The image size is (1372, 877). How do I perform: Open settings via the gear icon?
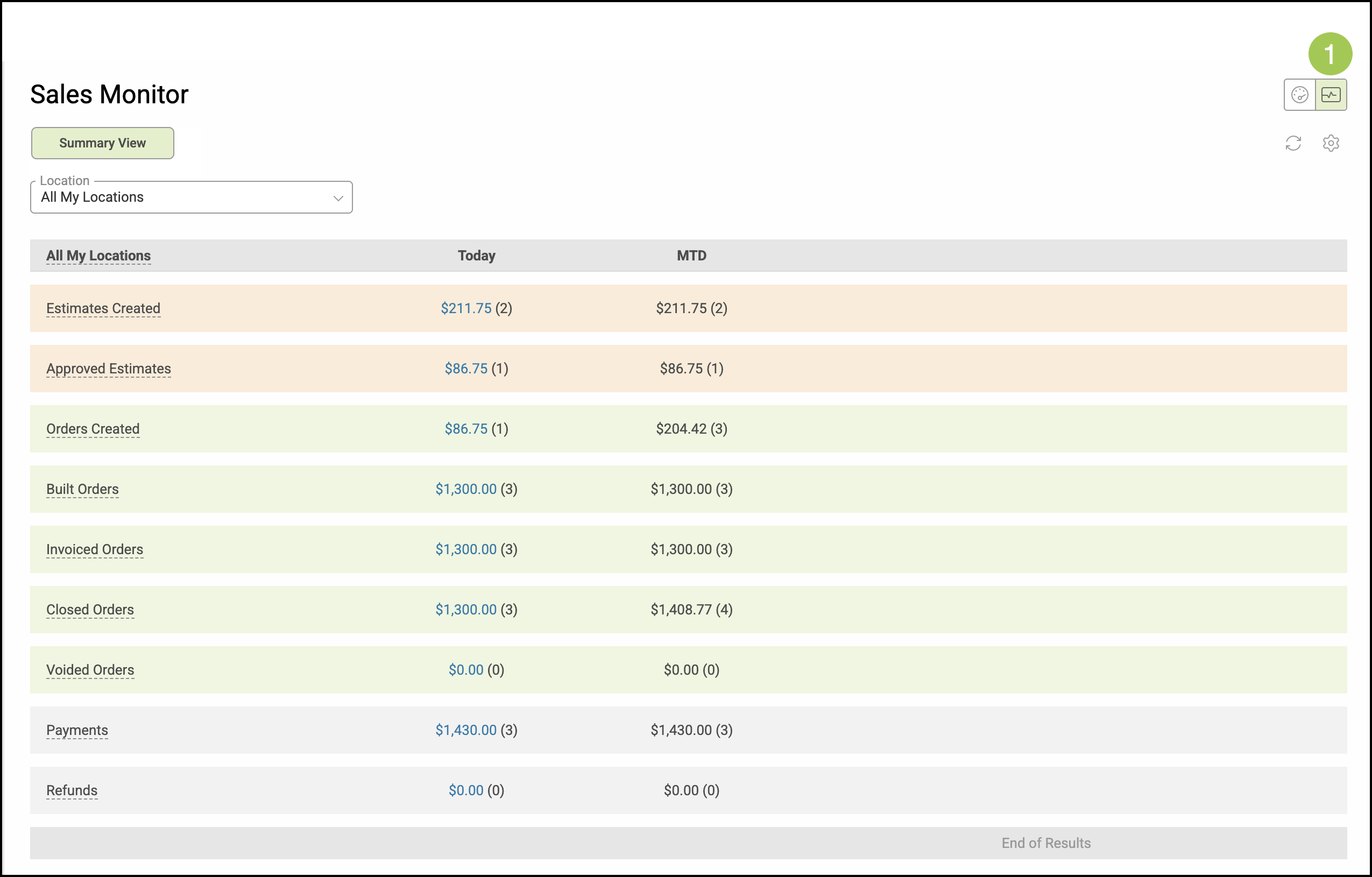pyautogui.click(x=1331, y=143)
